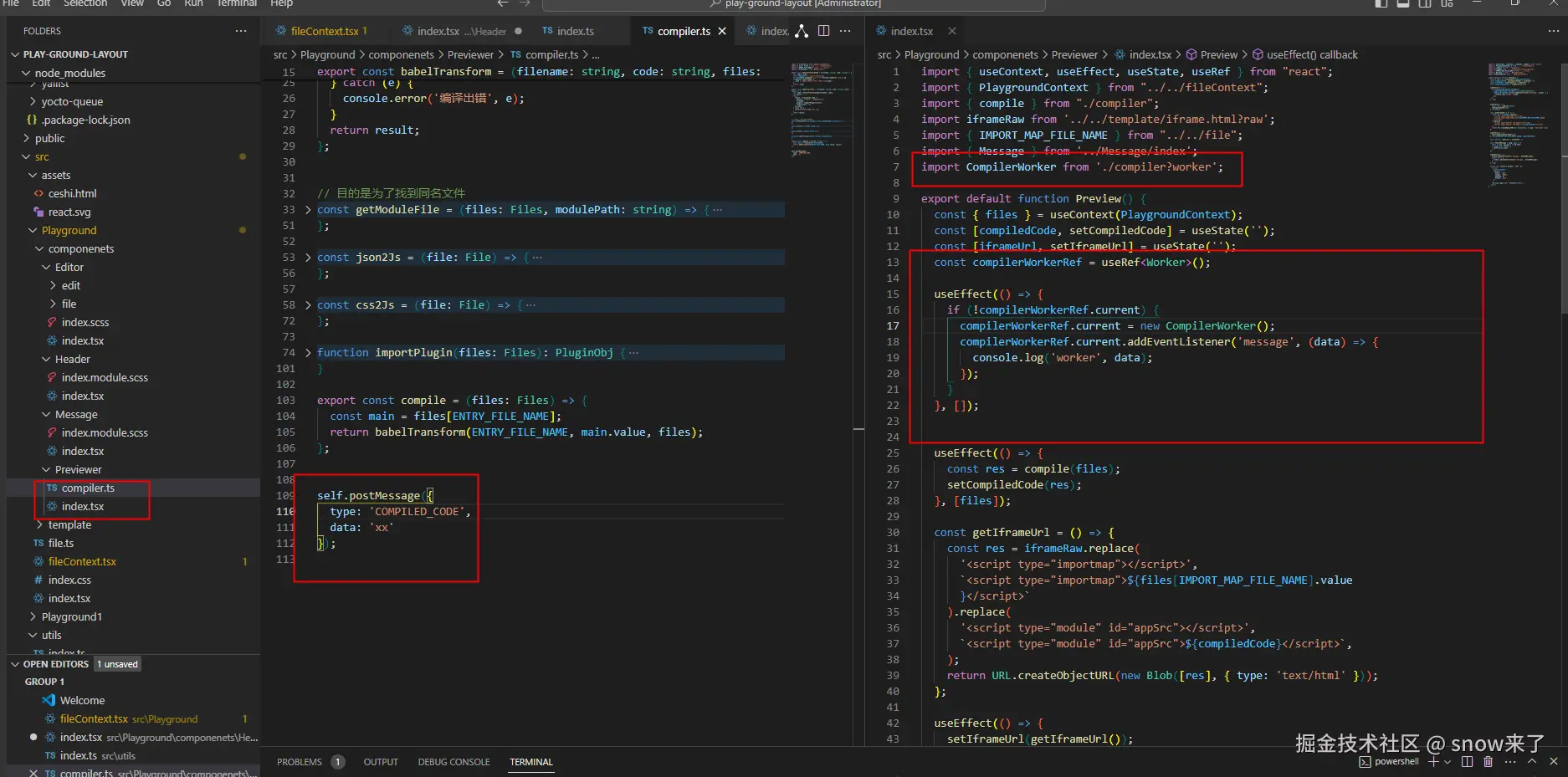
Task: Split the left editor group to the right
Action: tap(823, 31)
